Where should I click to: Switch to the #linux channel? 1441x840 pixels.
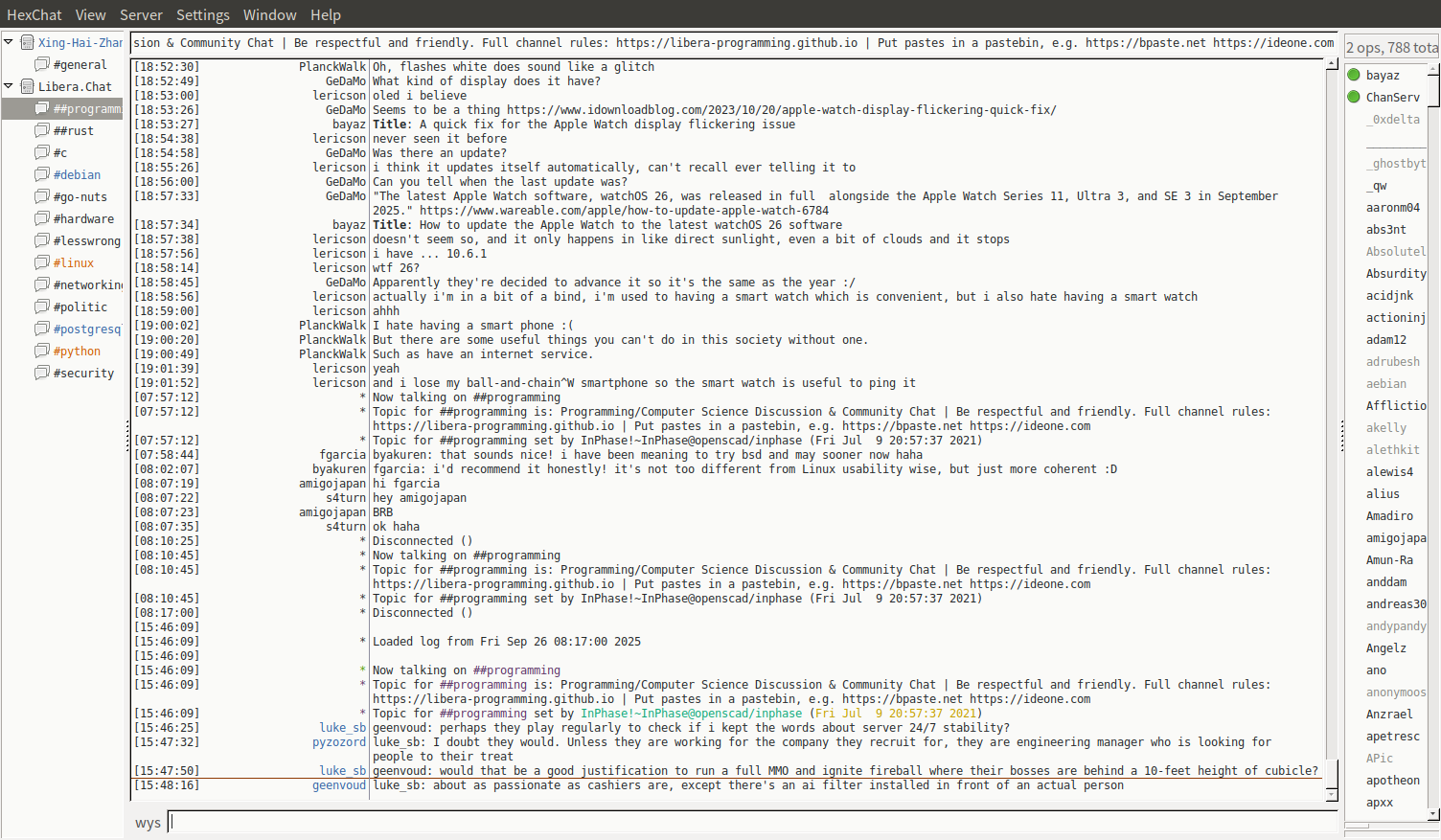[74, 262]
